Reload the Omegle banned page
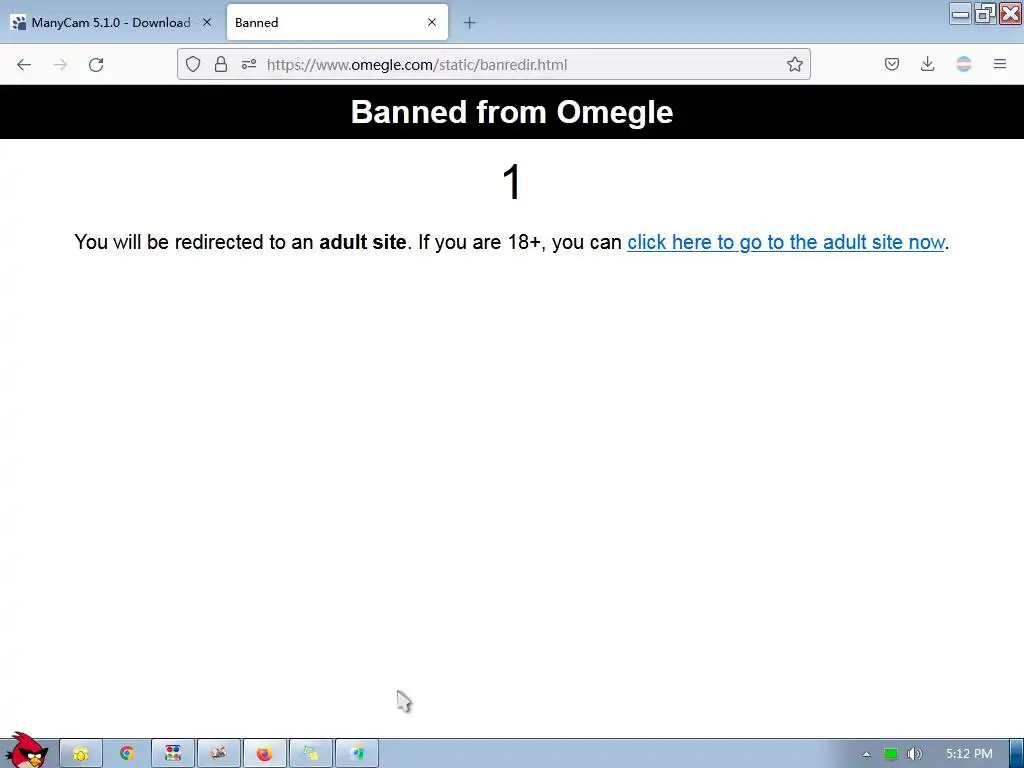The width and height of the screenshot is (1024, 768). pyautogui.click(x=96, y=65)
